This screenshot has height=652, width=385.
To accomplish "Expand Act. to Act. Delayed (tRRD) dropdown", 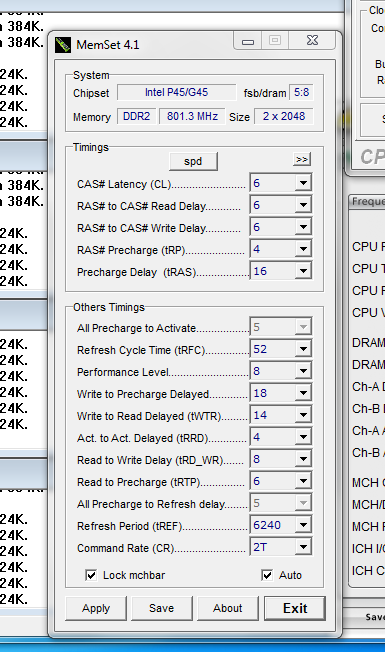I will click(304, 437).
